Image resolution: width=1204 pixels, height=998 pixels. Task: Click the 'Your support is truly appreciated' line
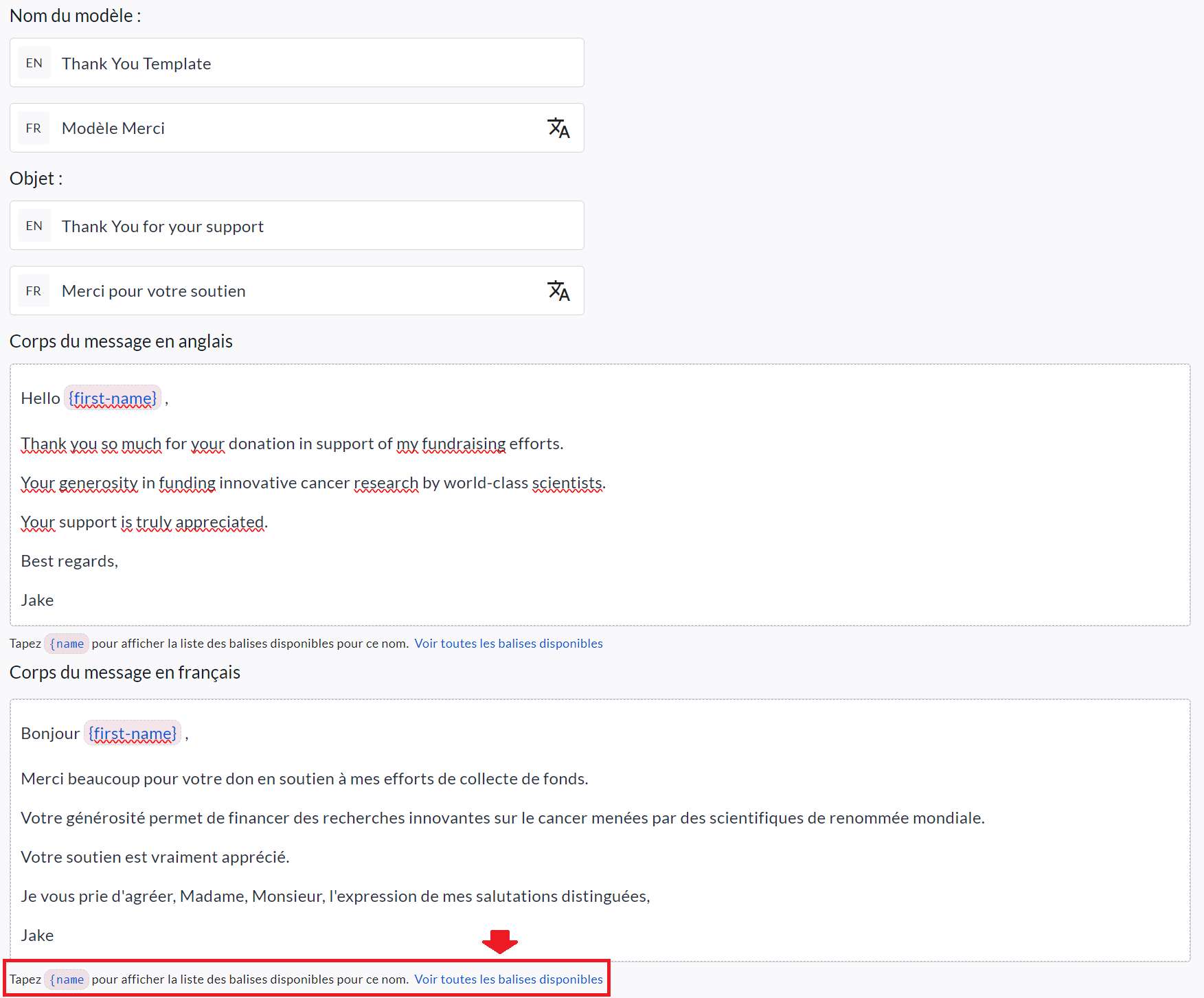tap(144, 522)
